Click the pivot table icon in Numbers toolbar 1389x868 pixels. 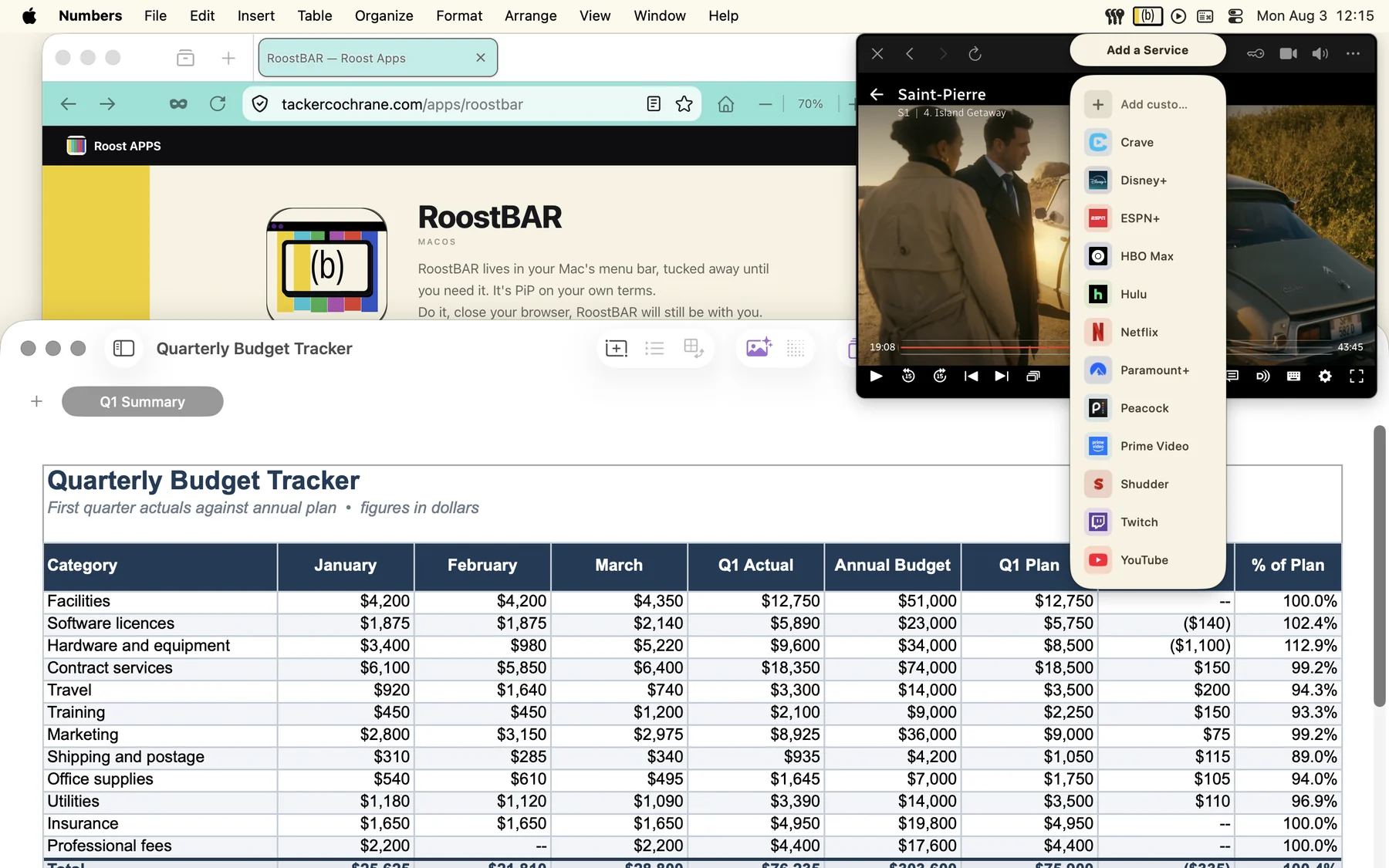click(694, 348)
